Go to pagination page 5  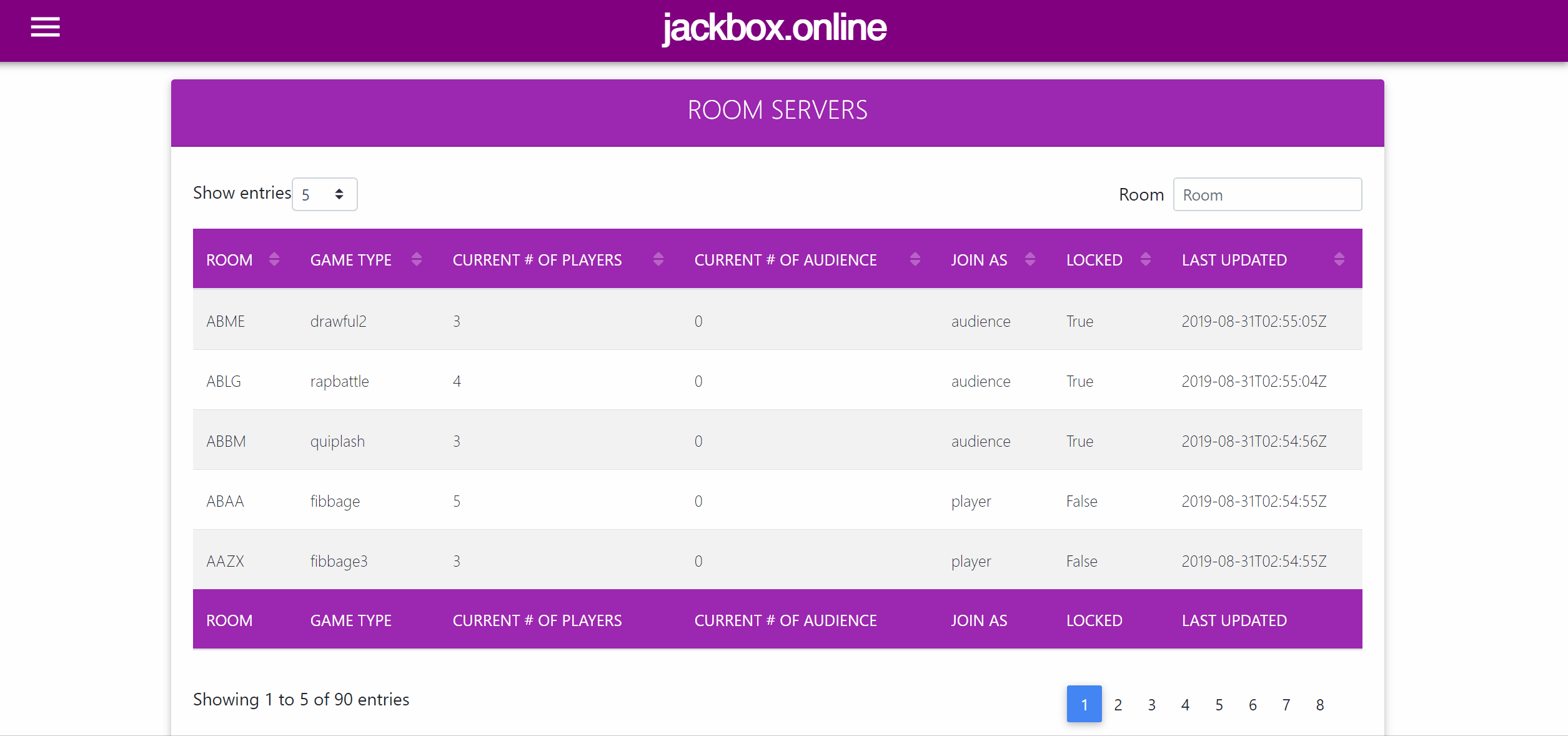click(1219, 705)
